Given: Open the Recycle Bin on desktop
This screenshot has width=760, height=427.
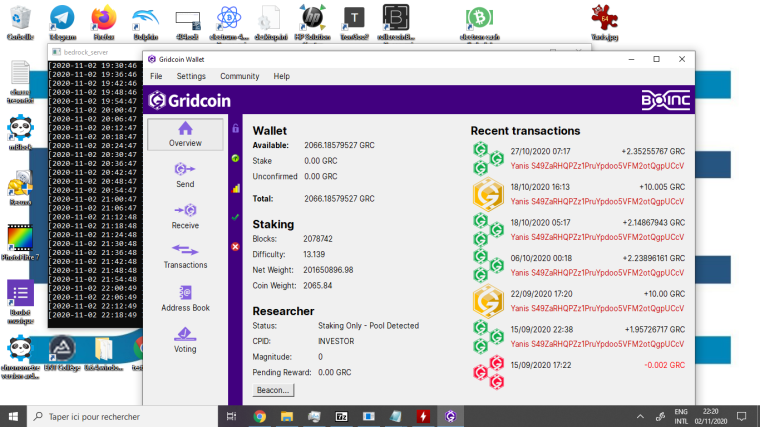Looking at the screenshot, I should coord(20,22).
